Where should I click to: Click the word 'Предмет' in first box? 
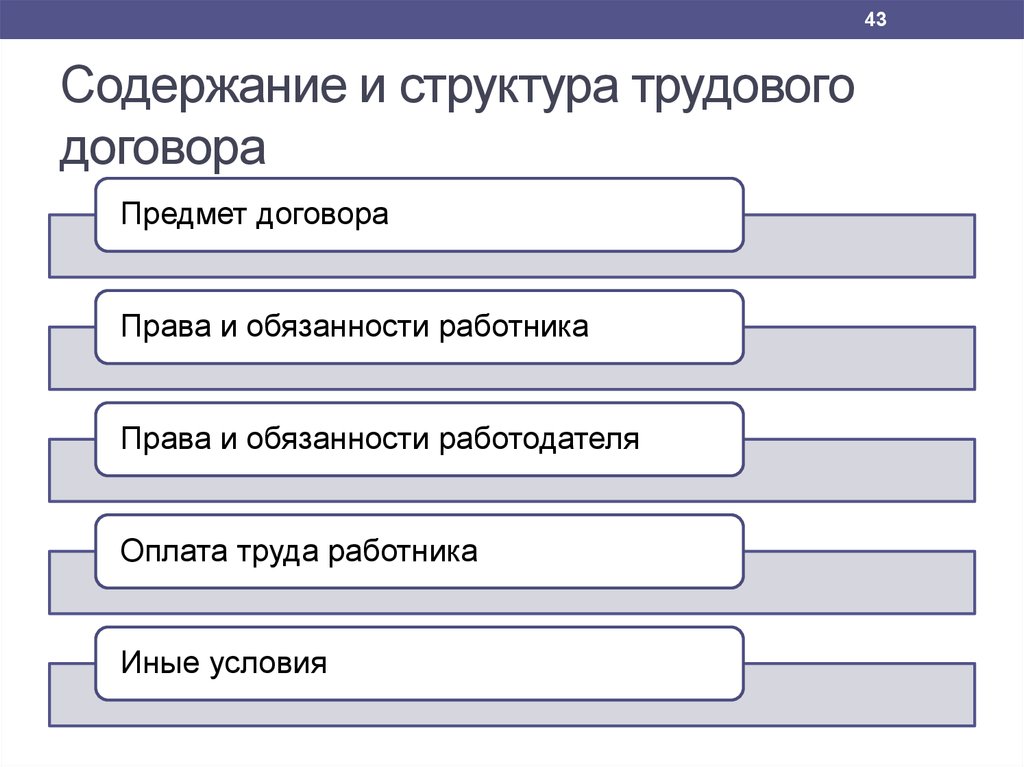[184, 215]
